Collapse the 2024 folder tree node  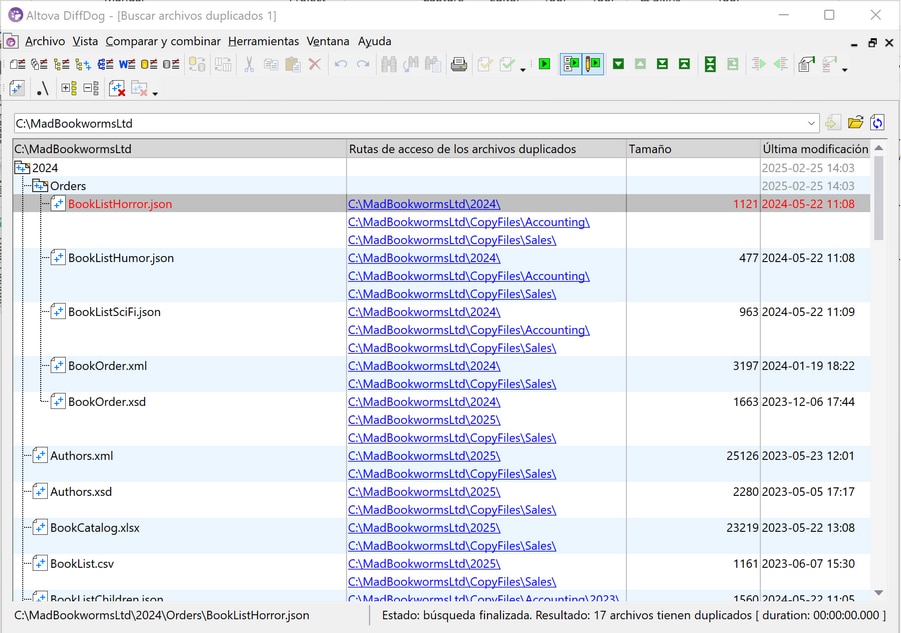22,168
